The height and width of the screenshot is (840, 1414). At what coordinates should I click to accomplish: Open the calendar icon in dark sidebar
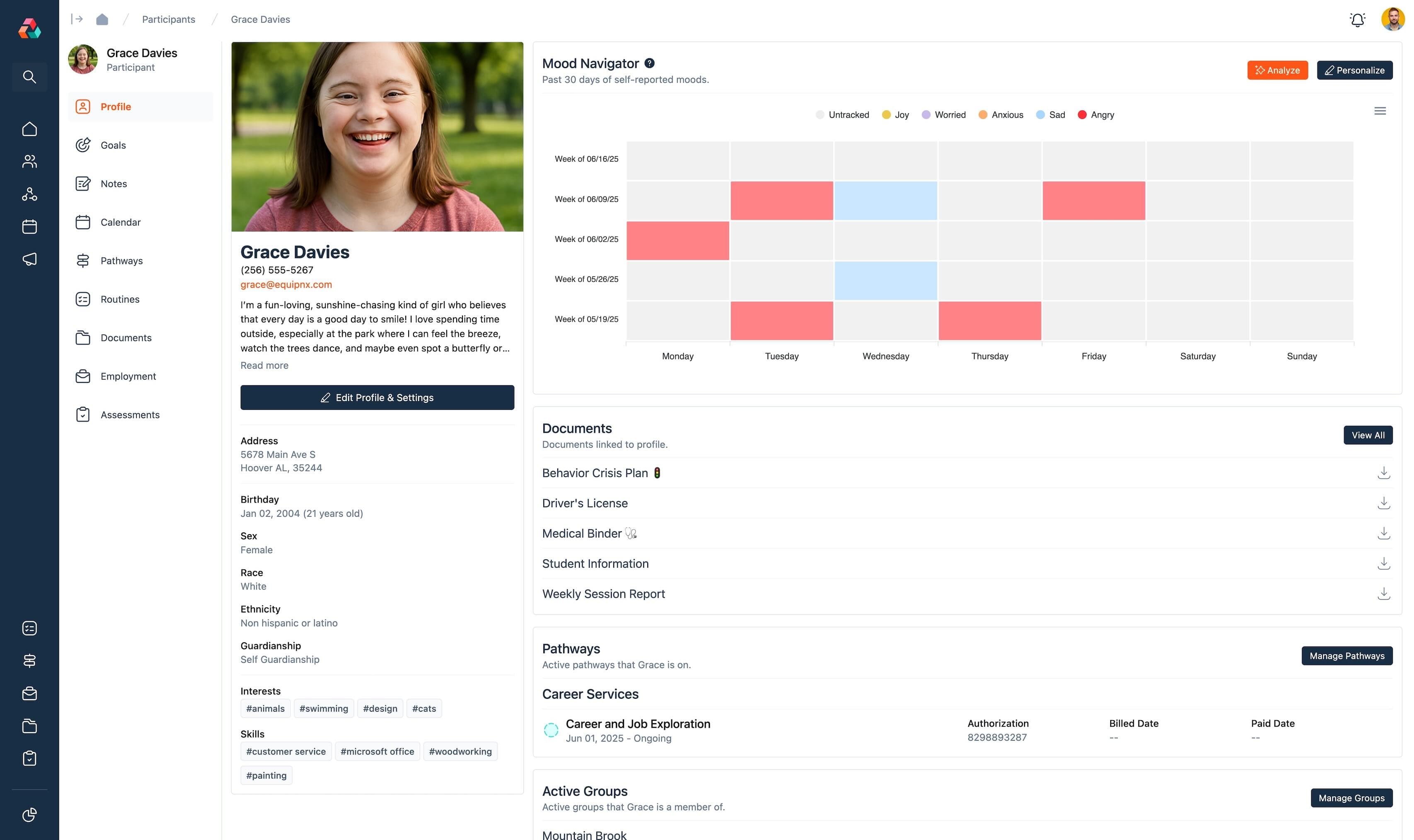click(x=29, y=227)
